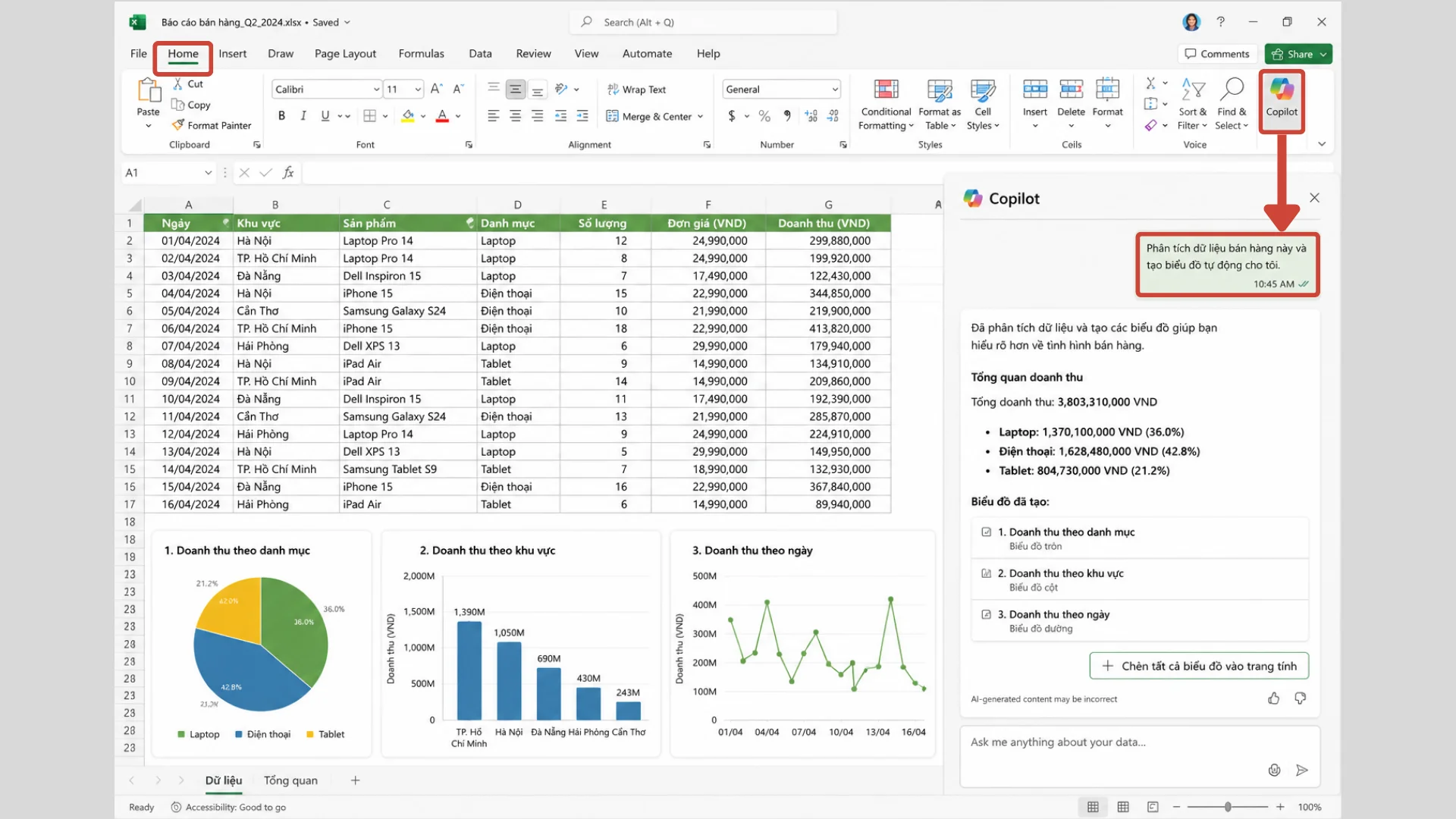Adjust the zoom slider handle
Viewport: 1456px width, 819px height.
coord(1228,807)
